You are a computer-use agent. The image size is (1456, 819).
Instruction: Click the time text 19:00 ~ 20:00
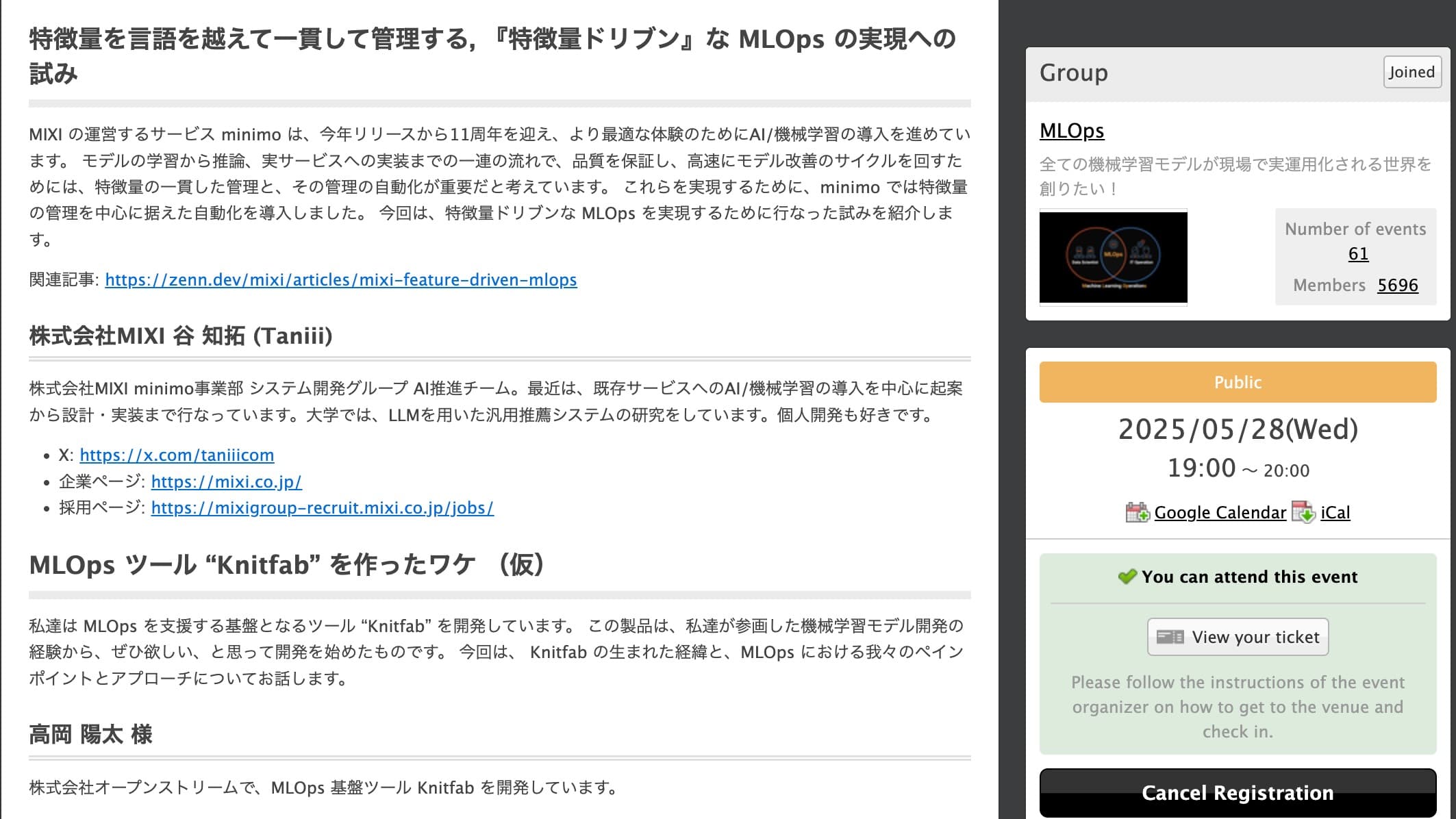tap(1238, 468)
